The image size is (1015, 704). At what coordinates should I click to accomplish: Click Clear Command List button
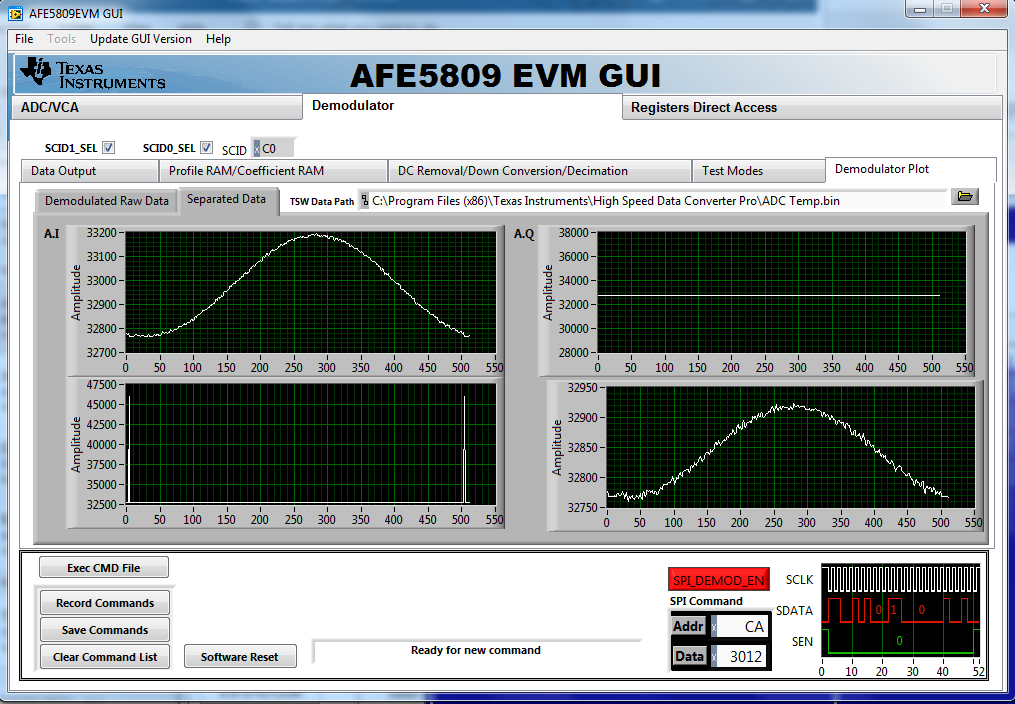tap(105, 657)
